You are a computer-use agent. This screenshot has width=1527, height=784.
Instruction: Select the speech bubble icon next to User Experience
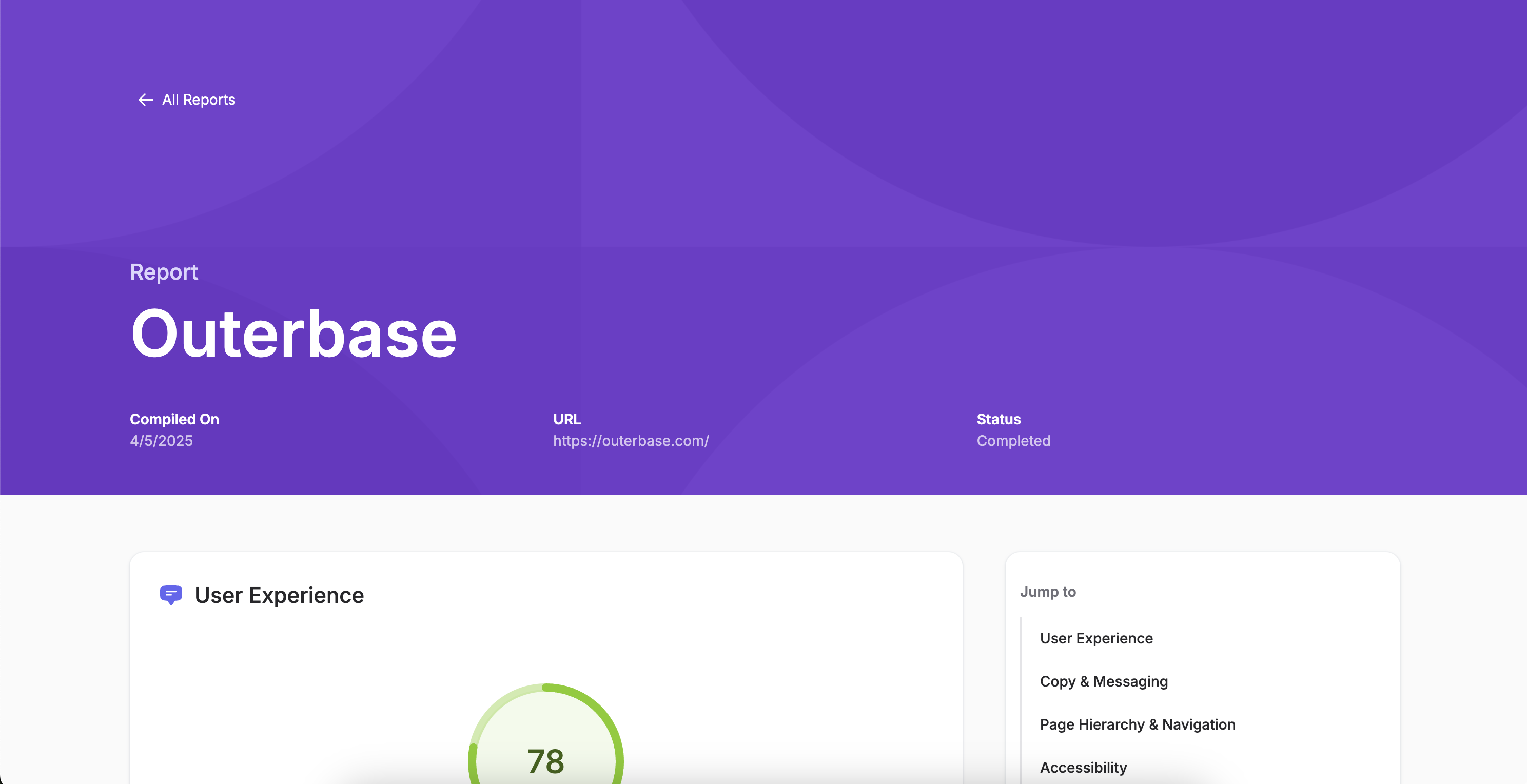[x=171, y=595]
